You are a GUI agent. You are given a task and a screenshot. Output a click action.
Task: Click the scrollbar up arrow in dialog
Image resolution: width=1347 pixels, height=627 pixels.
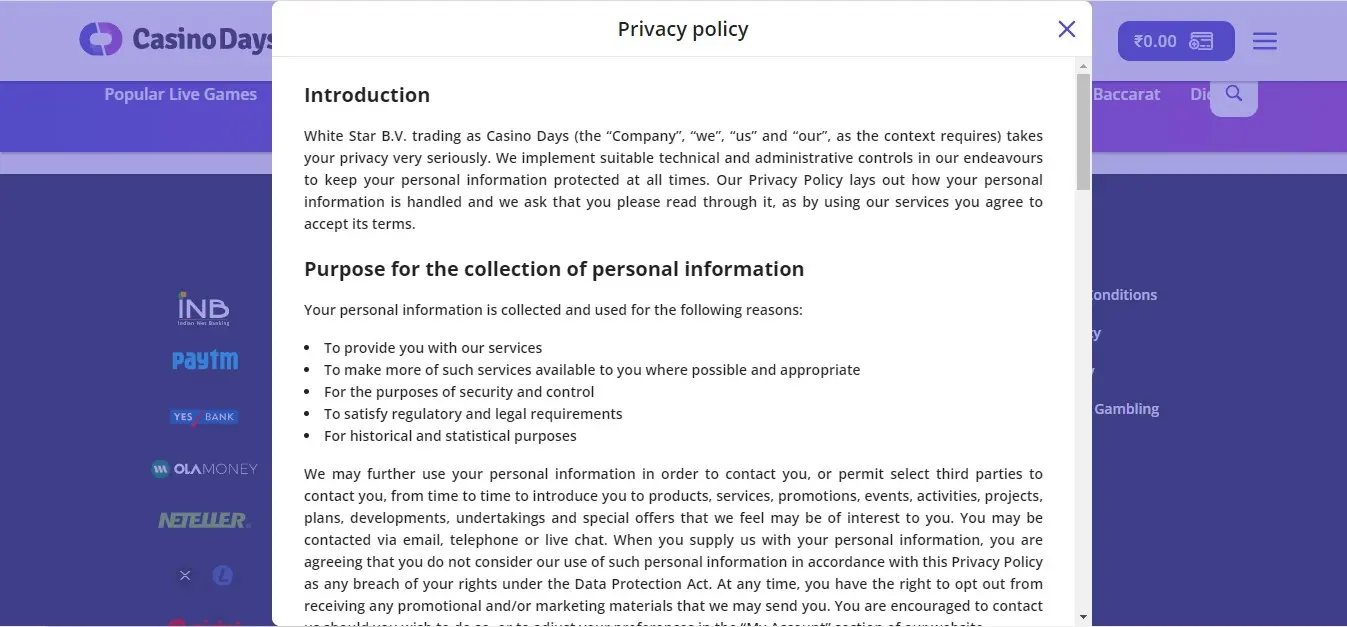pyautogui.click(x=1083, y=66)
